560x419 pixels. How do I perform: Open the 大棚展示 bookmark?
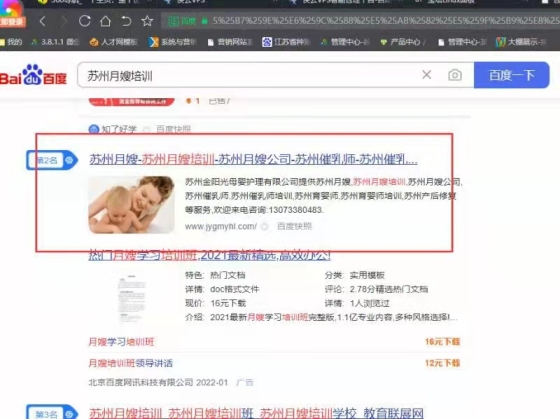(x=521, y=42)
